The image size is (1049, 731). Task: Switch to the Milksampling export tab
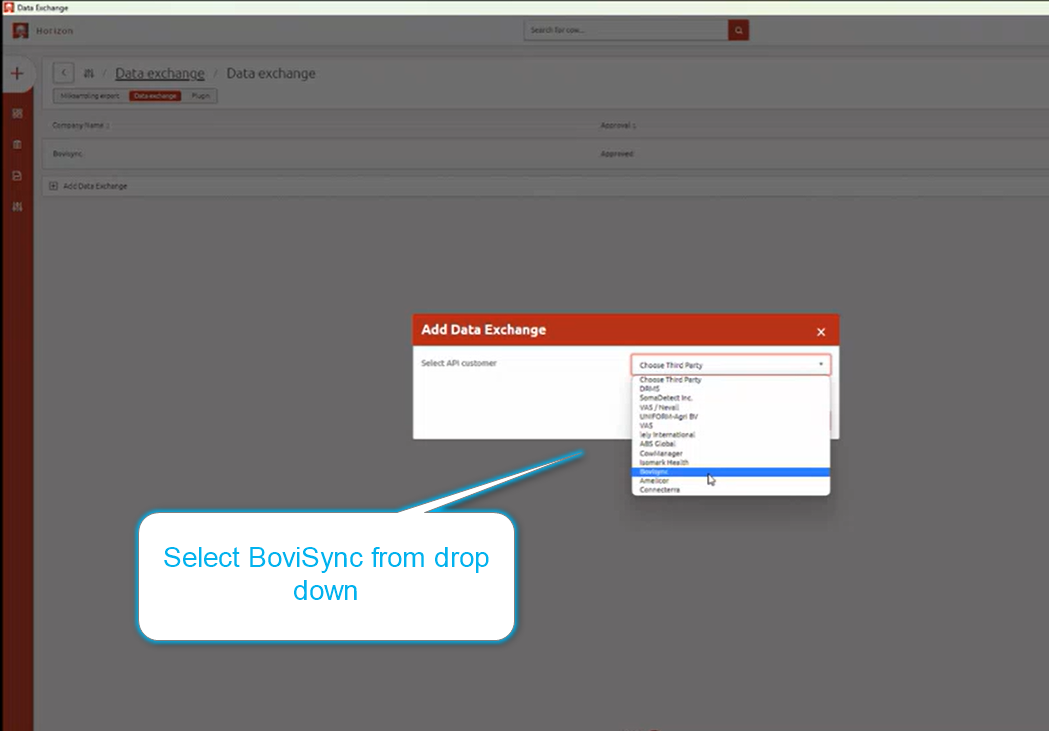(x=90, y=96)
